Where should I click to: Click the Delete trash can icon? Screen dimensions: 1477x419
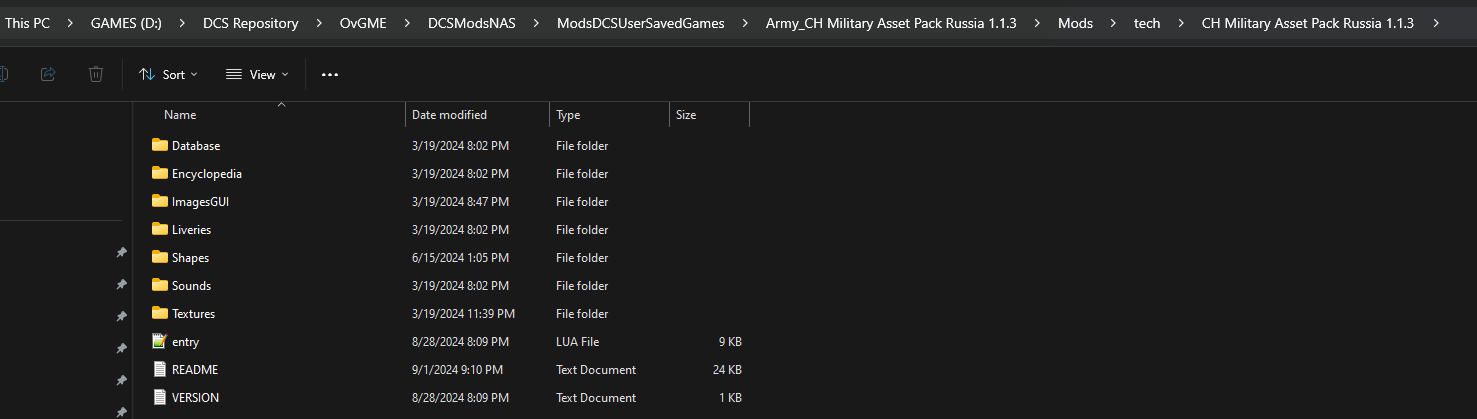pos(95,74)
